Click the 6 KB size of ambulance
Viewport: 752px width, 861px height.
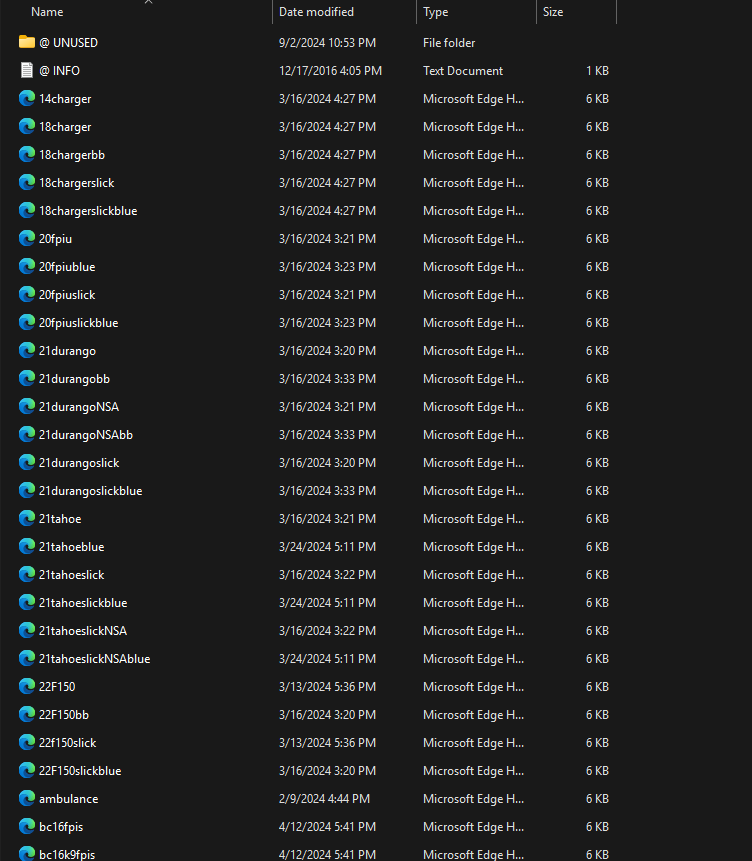597,798
